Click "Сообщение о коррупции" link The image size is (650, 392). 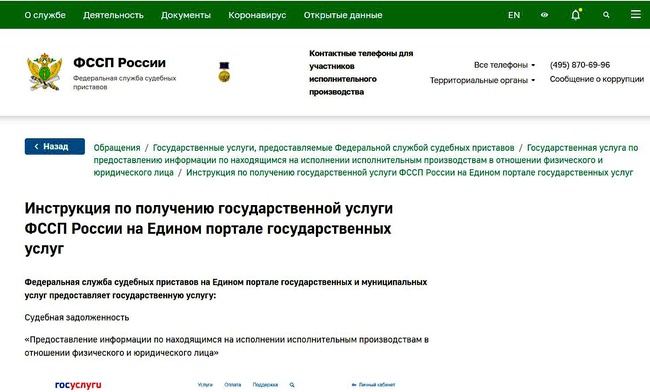[x=597, y=79]
